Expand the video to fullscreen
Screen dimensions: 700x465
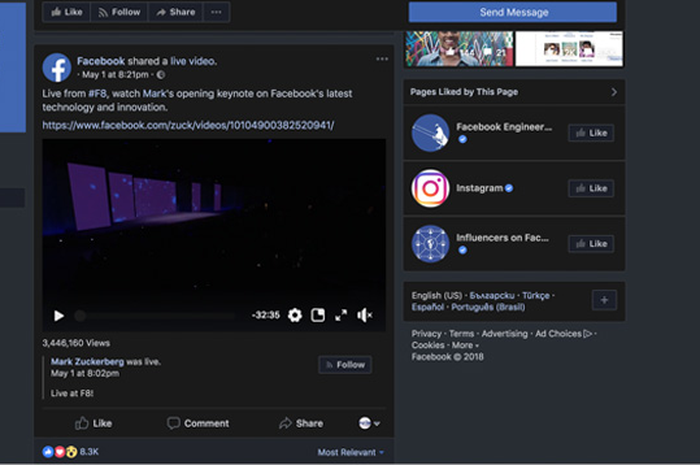pos(341,316)
